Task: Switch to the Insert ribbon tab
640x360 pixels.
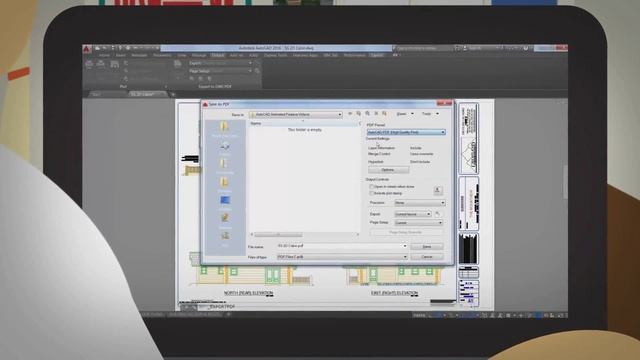Action: click(x=120, y=55)
